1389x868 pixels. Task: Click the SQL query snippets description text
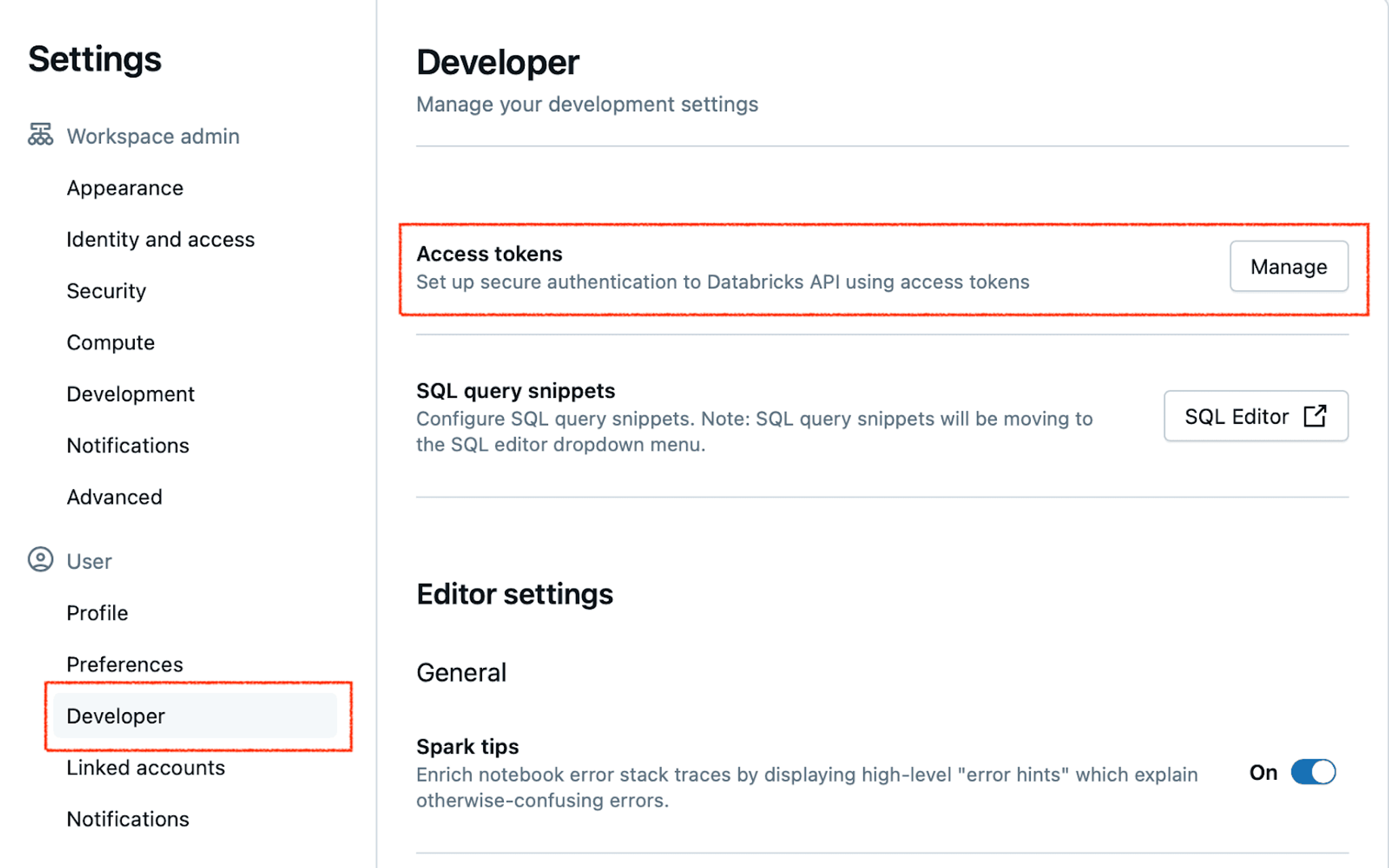pyautogui.click(x=755, y=431)
